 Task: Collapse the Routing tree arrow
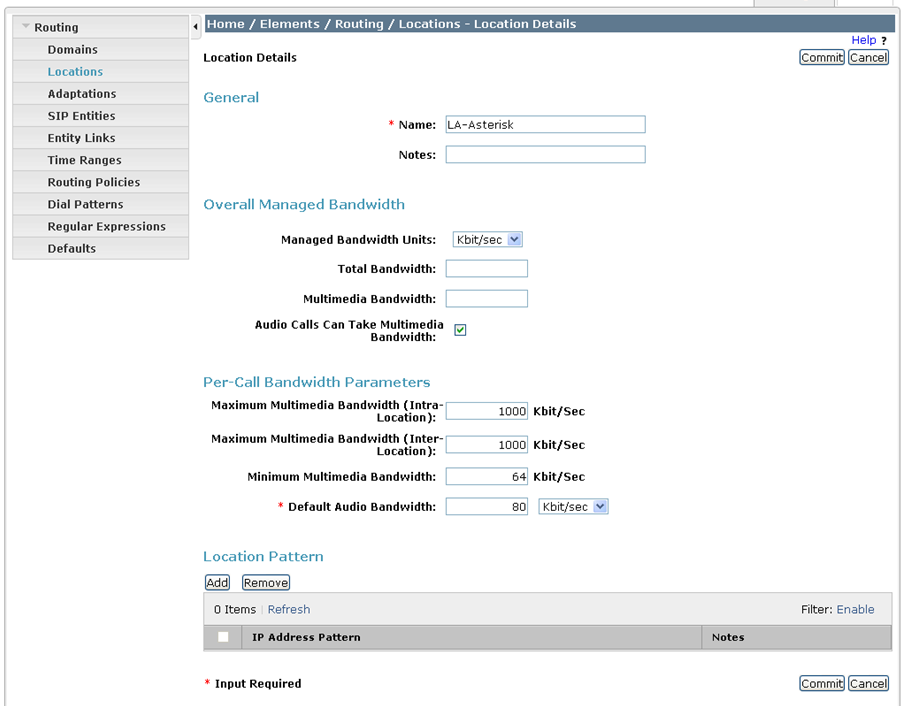25,27
